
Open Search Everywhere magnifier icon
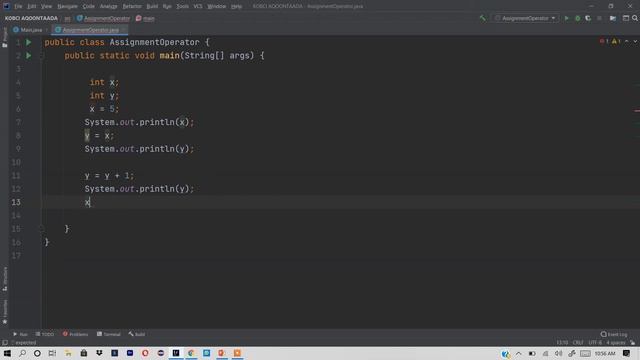[x=635, y=18]
